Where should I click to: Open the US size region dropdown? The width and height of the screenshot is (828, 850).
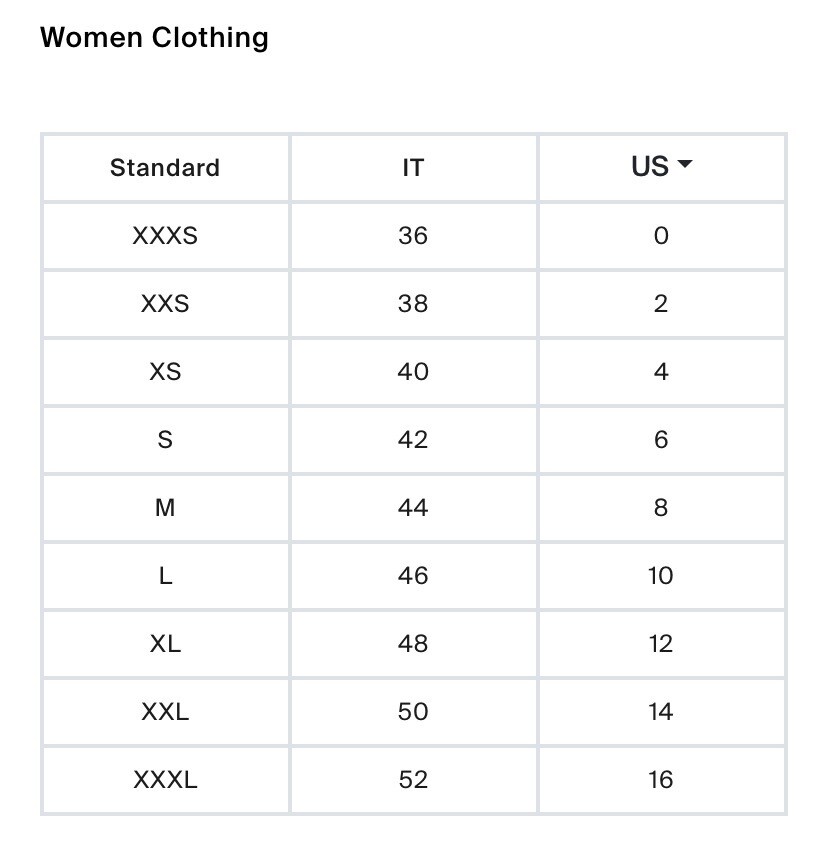(662, 166)
